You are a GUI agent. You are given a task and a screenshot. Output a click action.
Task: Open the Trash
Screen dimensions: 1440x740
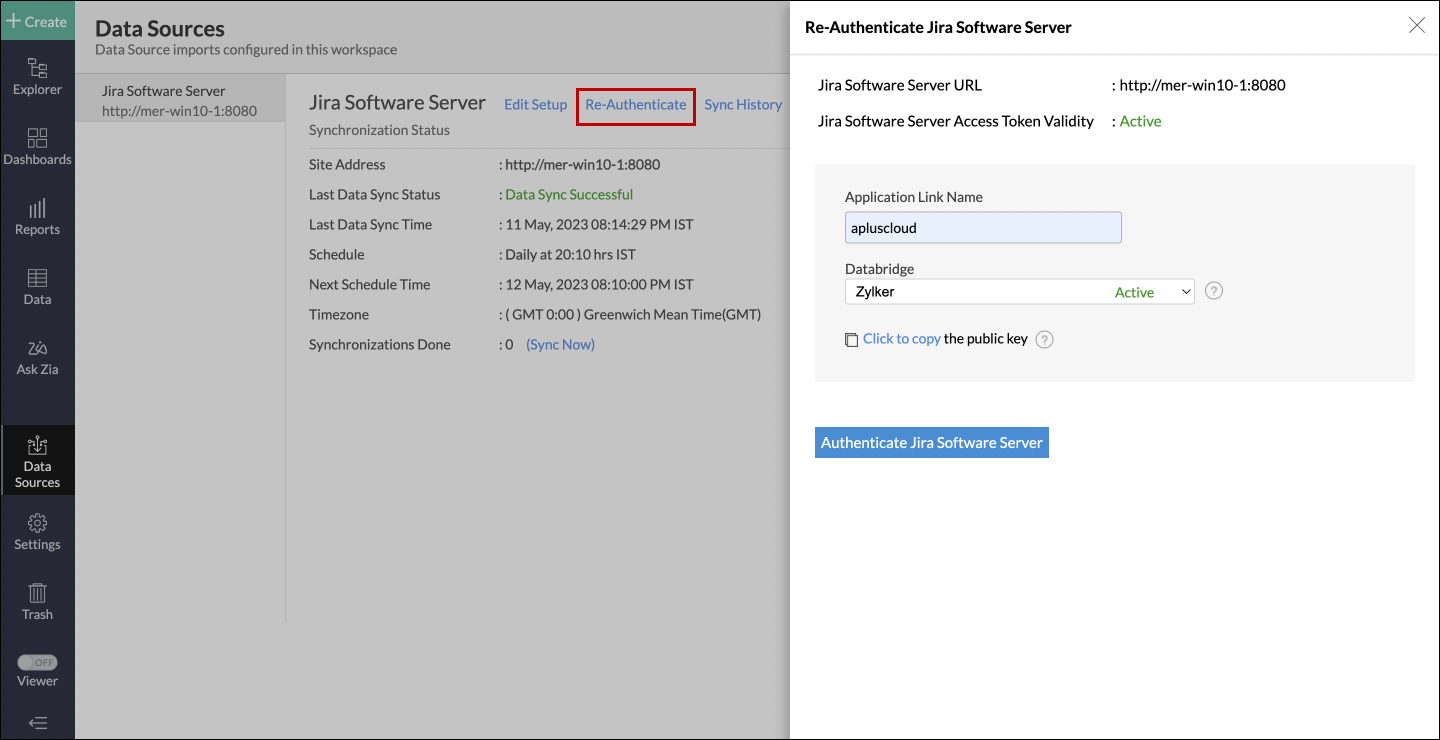coord(37,601)
